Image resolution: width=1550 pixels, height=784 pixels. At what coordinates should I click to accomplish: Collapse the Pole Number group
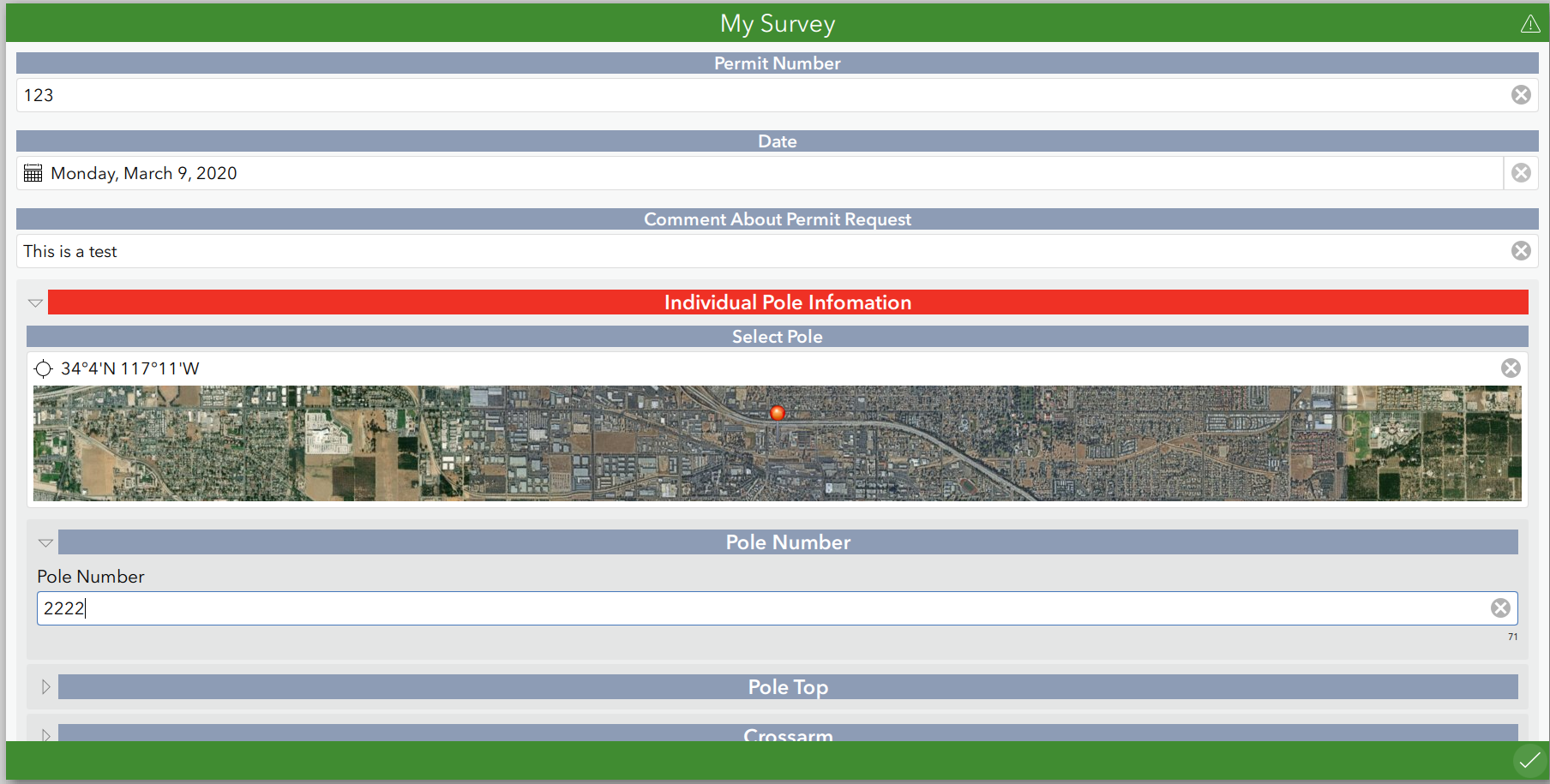click(x=45, y=542)
